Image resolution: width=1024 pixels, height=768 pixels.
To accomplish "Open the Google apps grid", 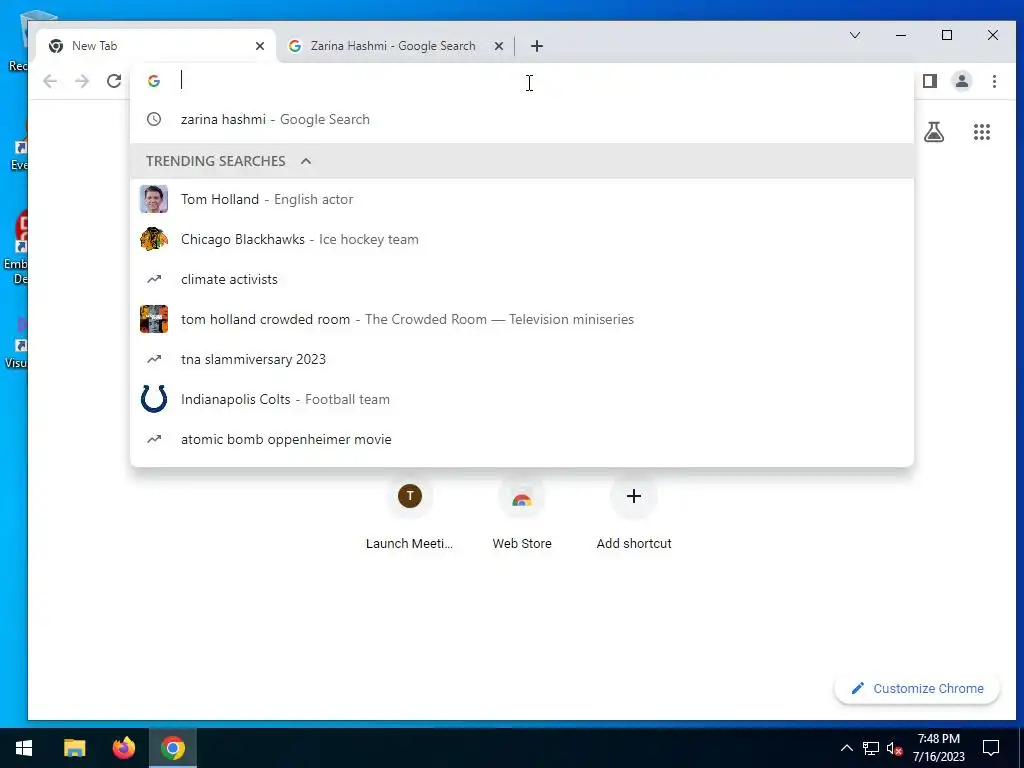I will [x=982, y=133].
